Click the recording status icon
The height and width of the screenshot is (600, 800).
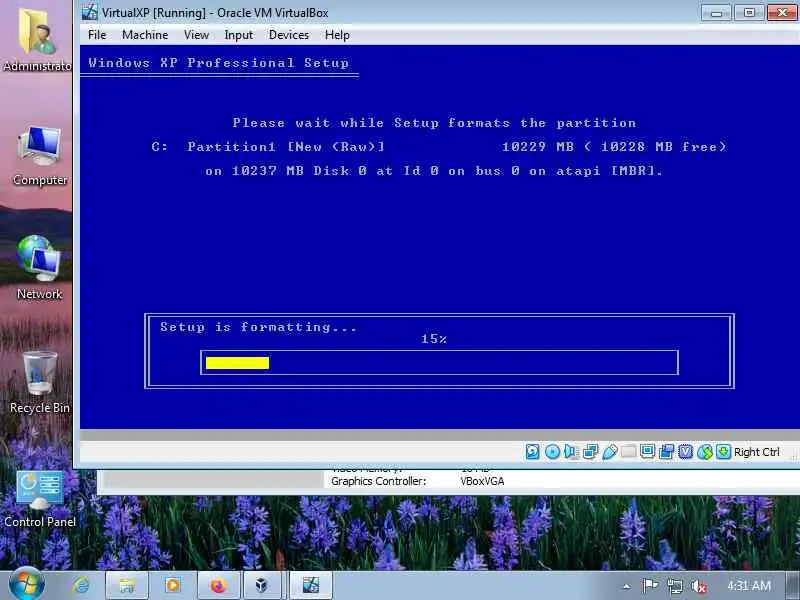point(666,452)
